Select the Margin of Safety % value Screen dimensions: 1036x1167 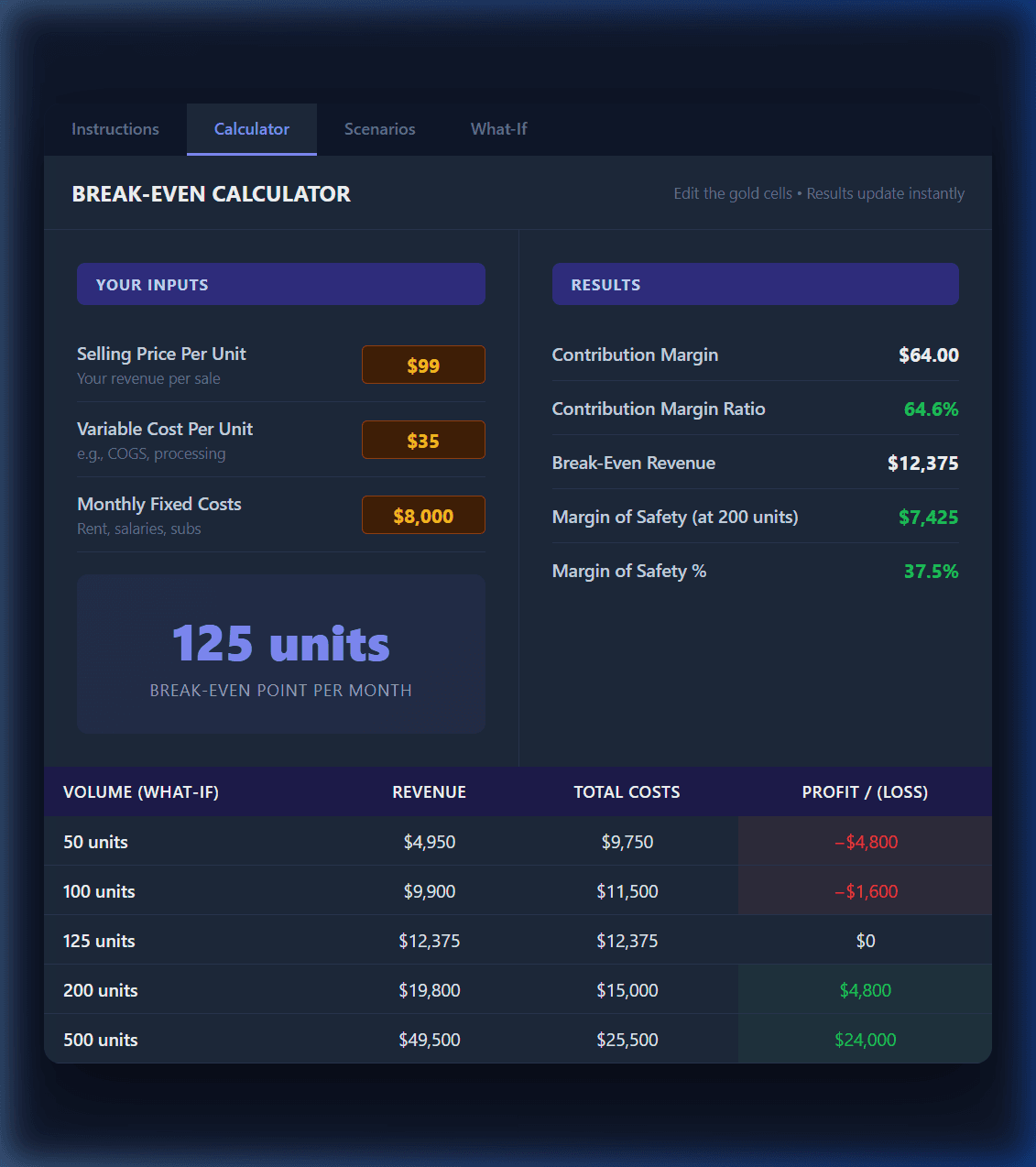[x=931, y=571]
